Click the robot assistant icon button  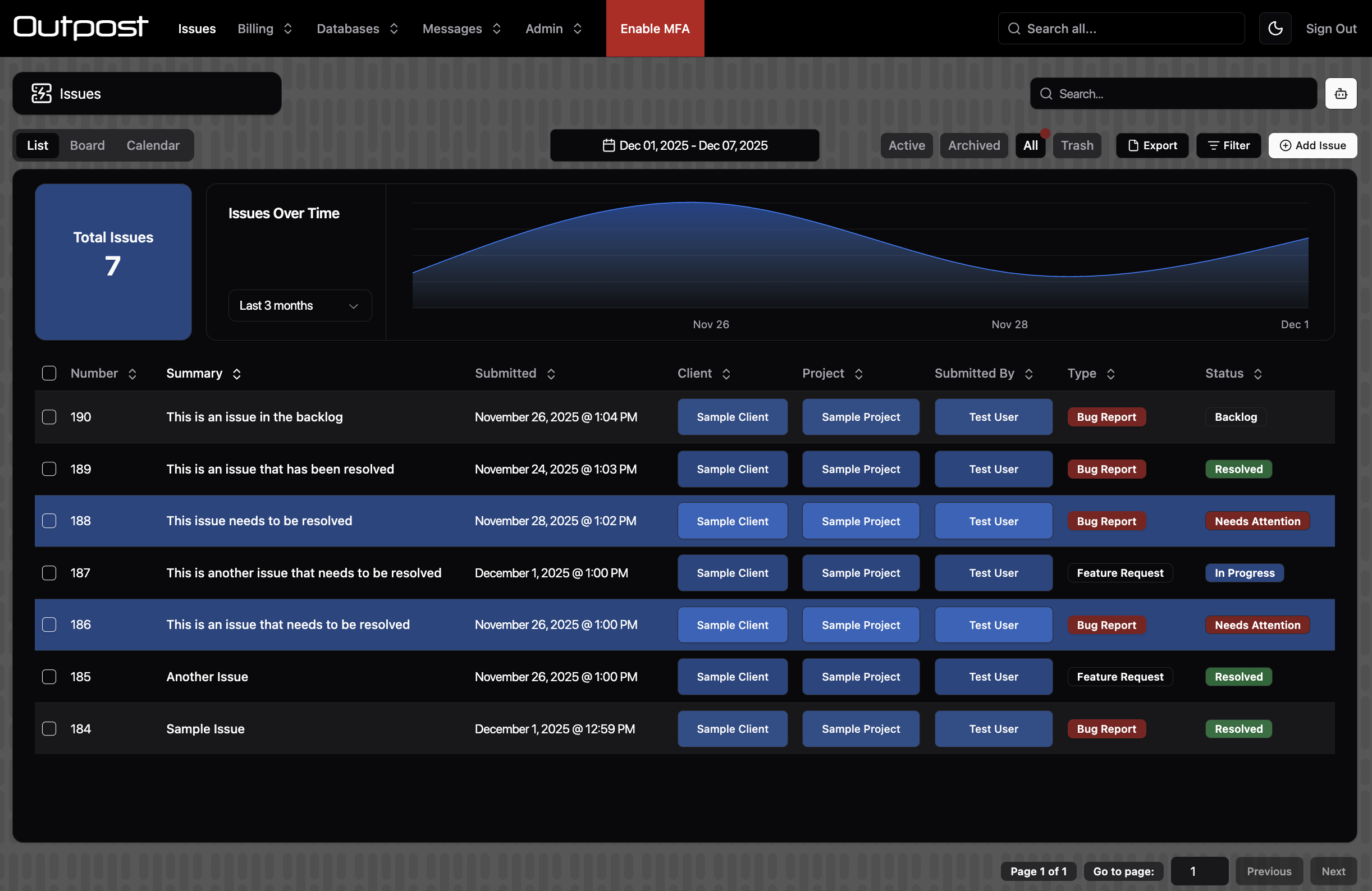point(1341,93)
